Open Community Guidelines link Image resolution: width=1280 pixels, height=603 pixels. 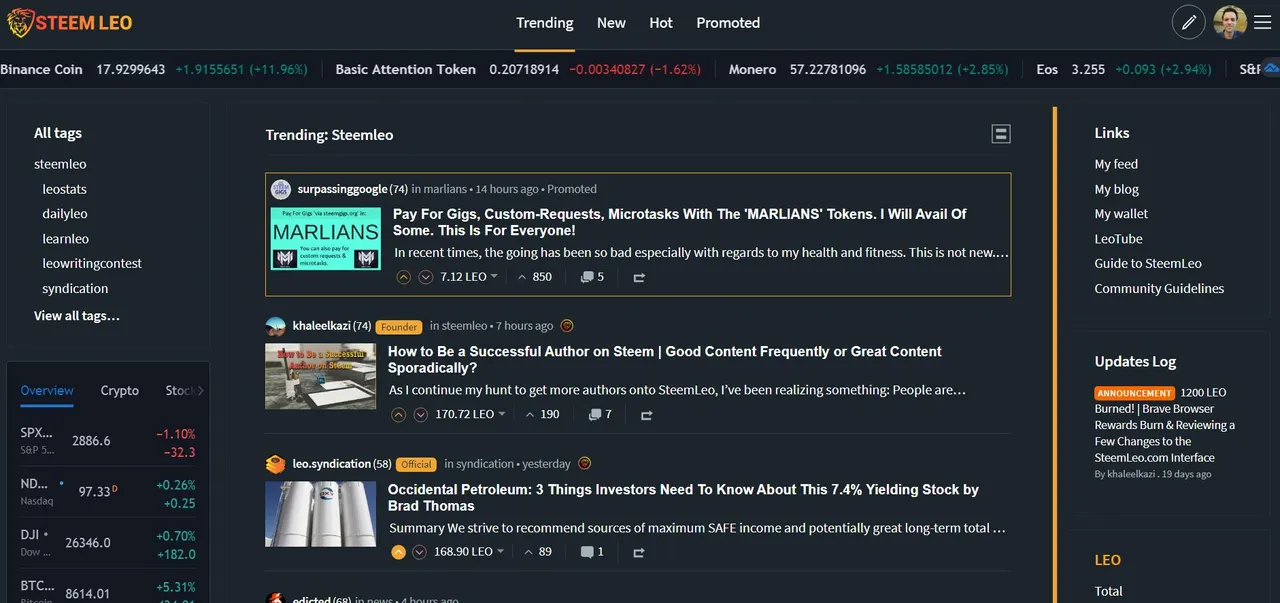point(1159,289)
